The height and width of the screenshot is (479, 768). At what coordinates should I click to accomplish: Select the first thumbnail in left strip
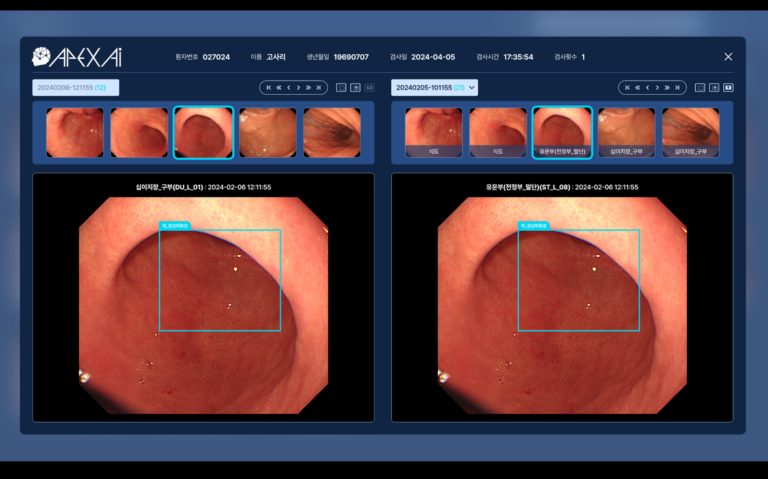75,133
